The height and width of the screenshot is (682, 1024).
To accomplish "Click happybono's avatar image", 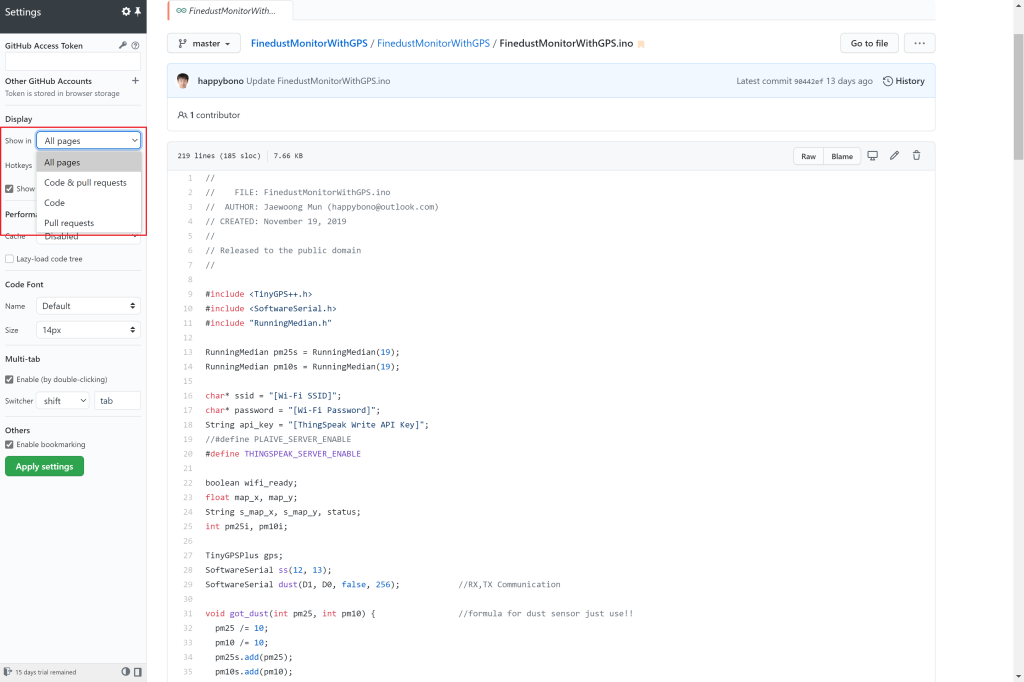I will pyautogui.click(x=183, y=80).
